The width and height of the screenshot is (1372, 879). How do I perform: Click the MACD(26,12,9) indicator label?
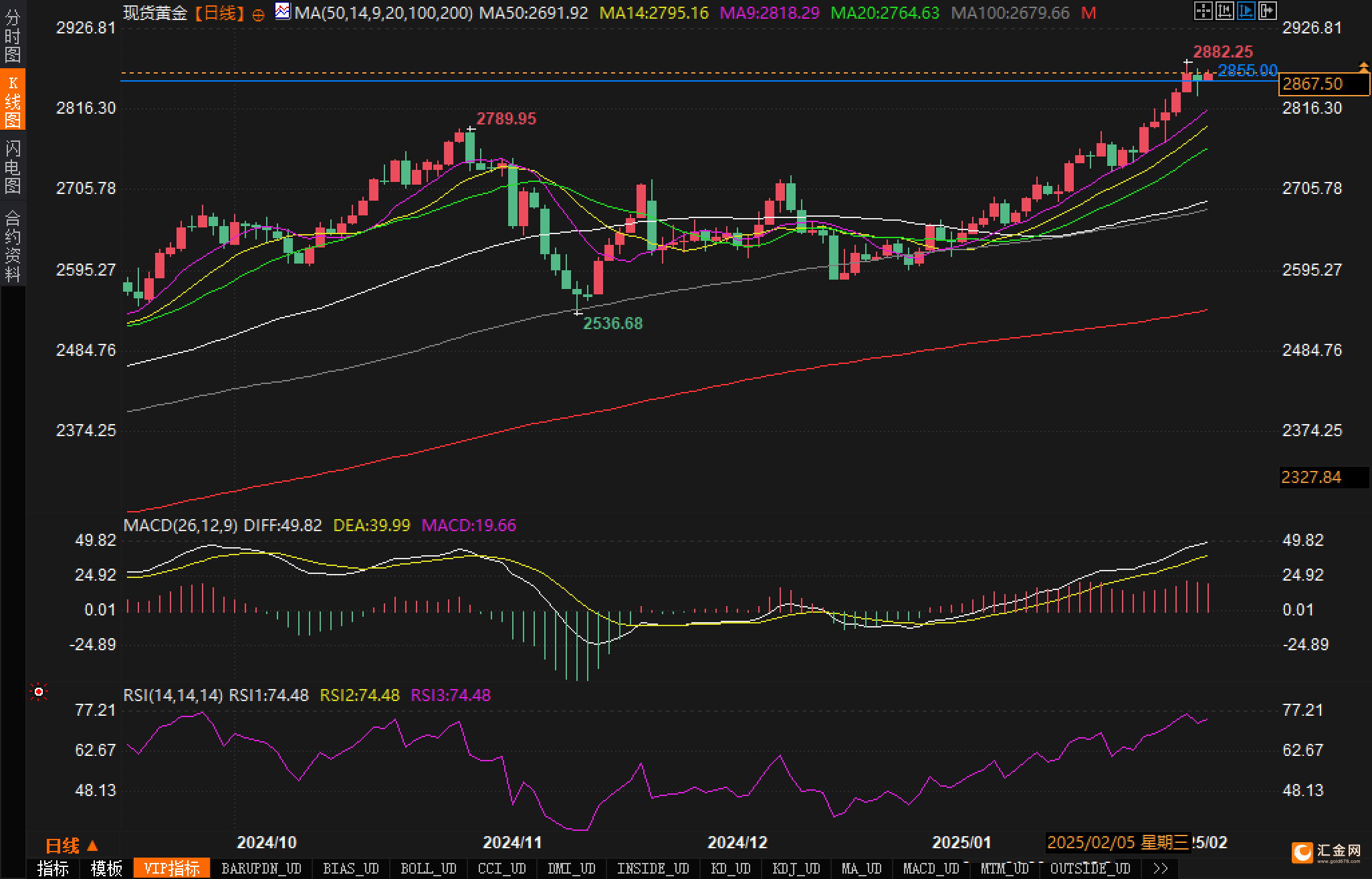point(181,525)
